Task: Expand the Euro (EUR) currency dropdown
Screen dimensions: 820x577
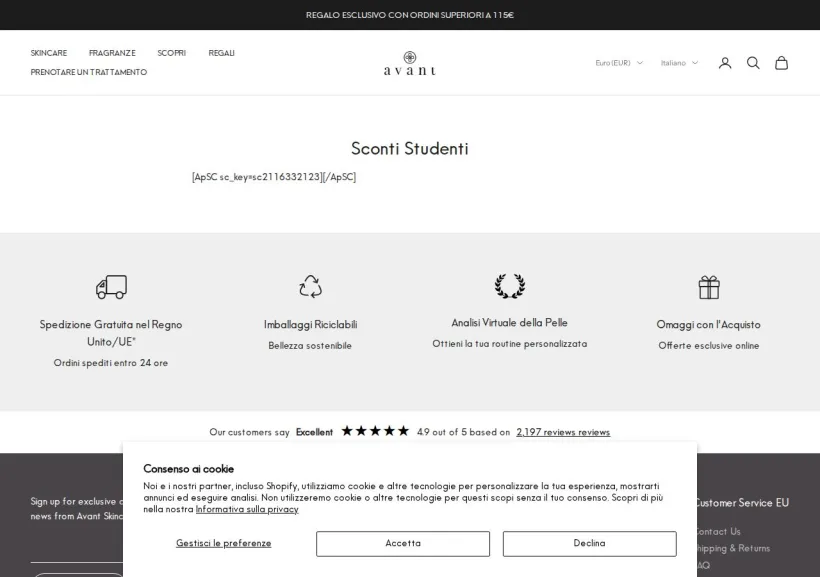Action: point(619,63)
